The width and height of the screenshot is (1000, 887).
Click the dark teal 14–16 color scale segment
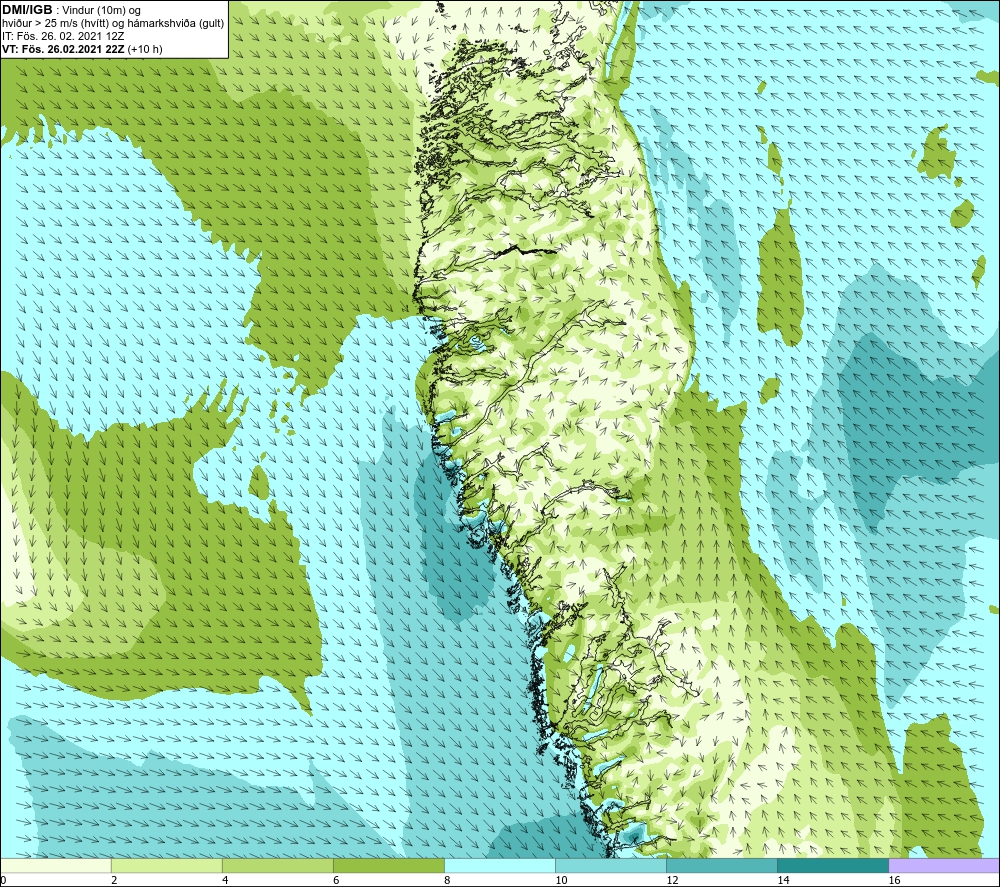pyautogui.click(x=833, y=865)
